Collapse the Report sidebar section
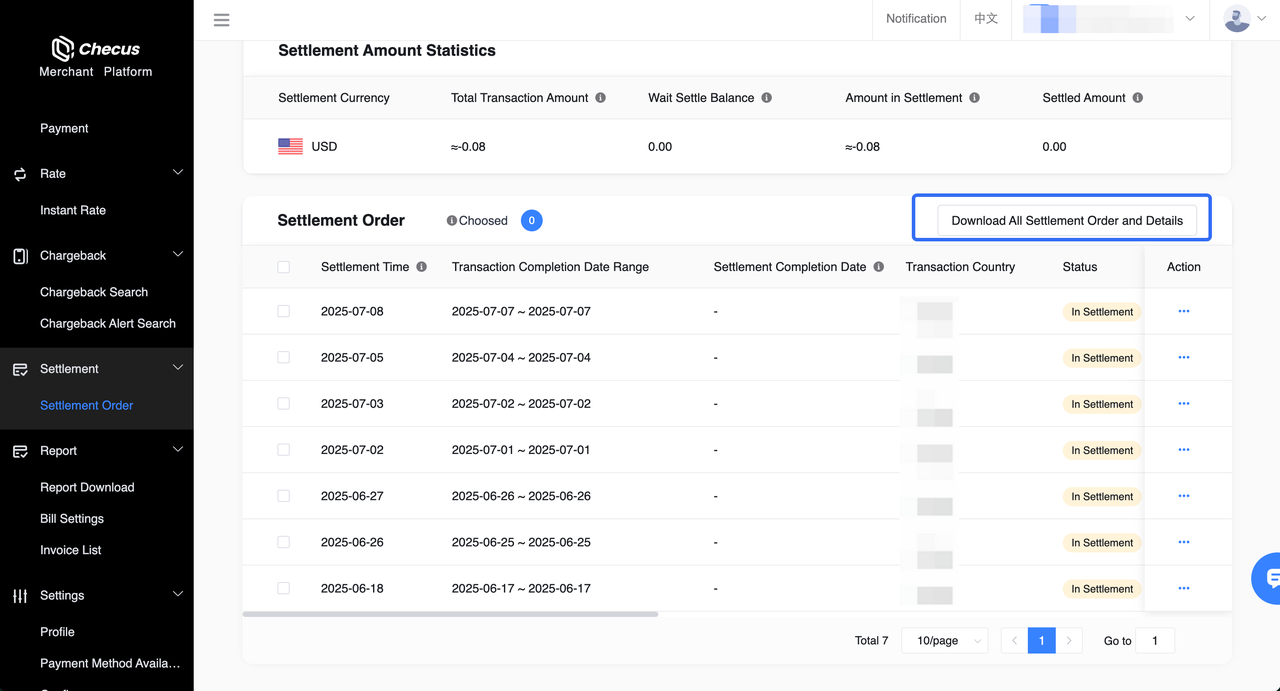Viewport: 1280px width, 691px height. [x=178, y=450]
